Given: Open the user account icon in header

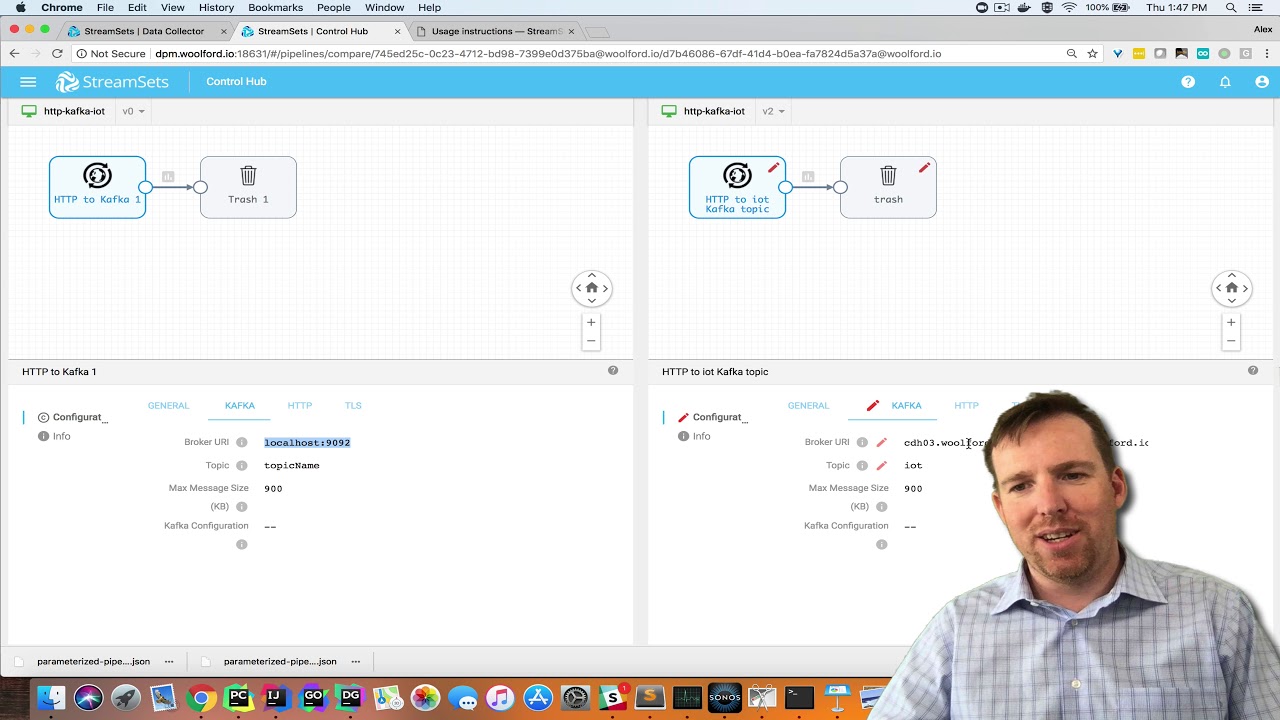Looking at the screenshot, I should coord(1262,82).
